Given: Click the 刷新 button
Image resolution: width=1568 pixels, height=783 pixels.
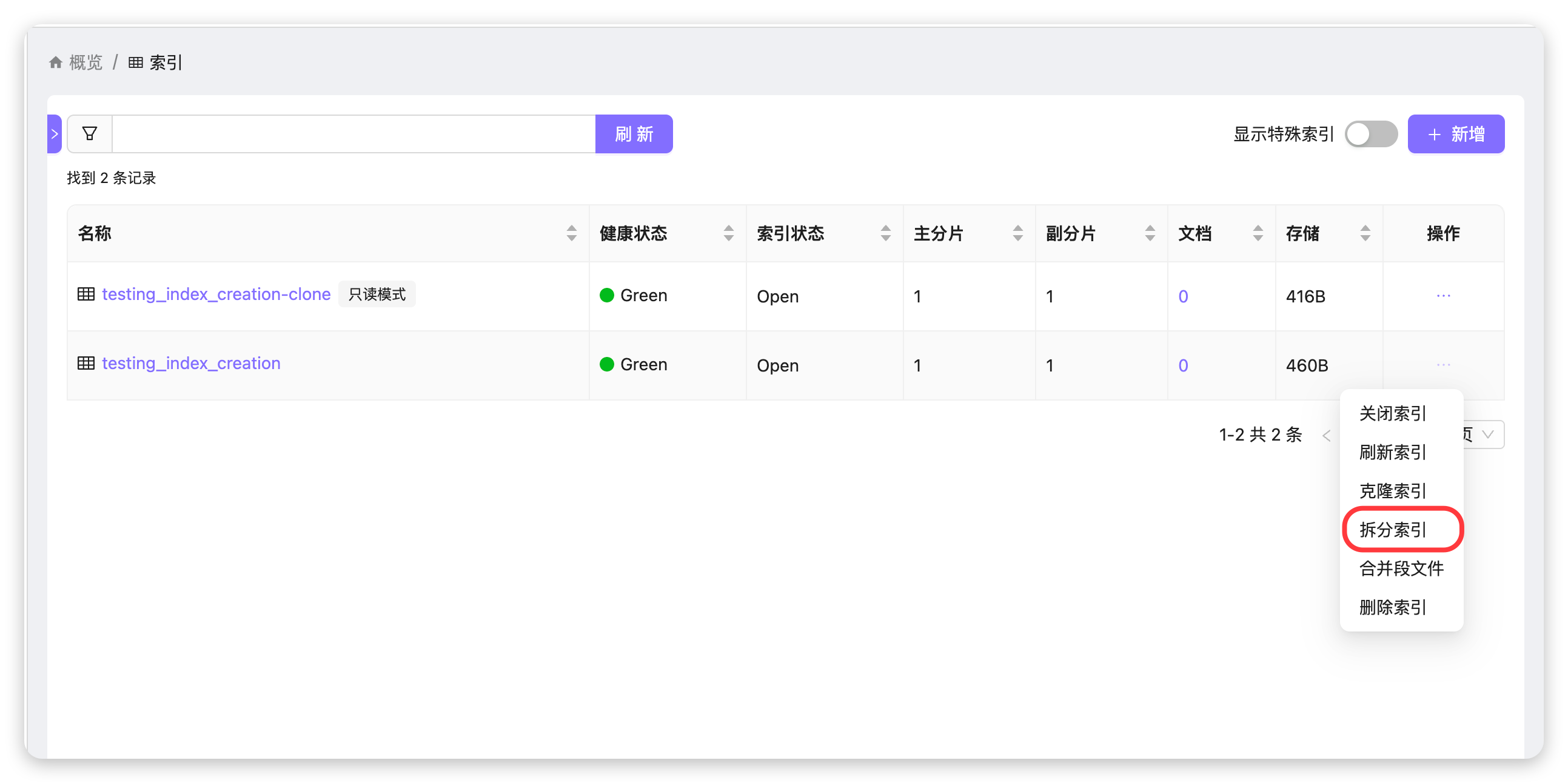Looking at the screenshot, I should click(x=634, y=134).
